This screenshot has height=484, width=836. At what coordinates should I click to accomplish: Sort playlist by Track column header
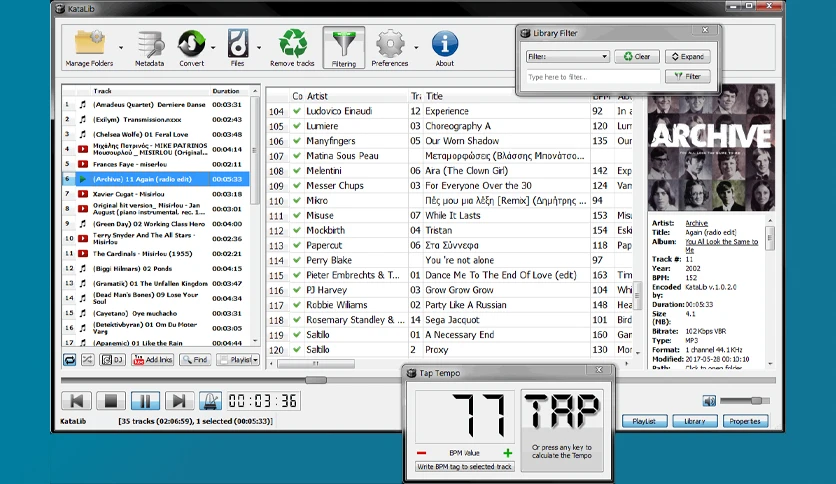click(x=150, y=91)
